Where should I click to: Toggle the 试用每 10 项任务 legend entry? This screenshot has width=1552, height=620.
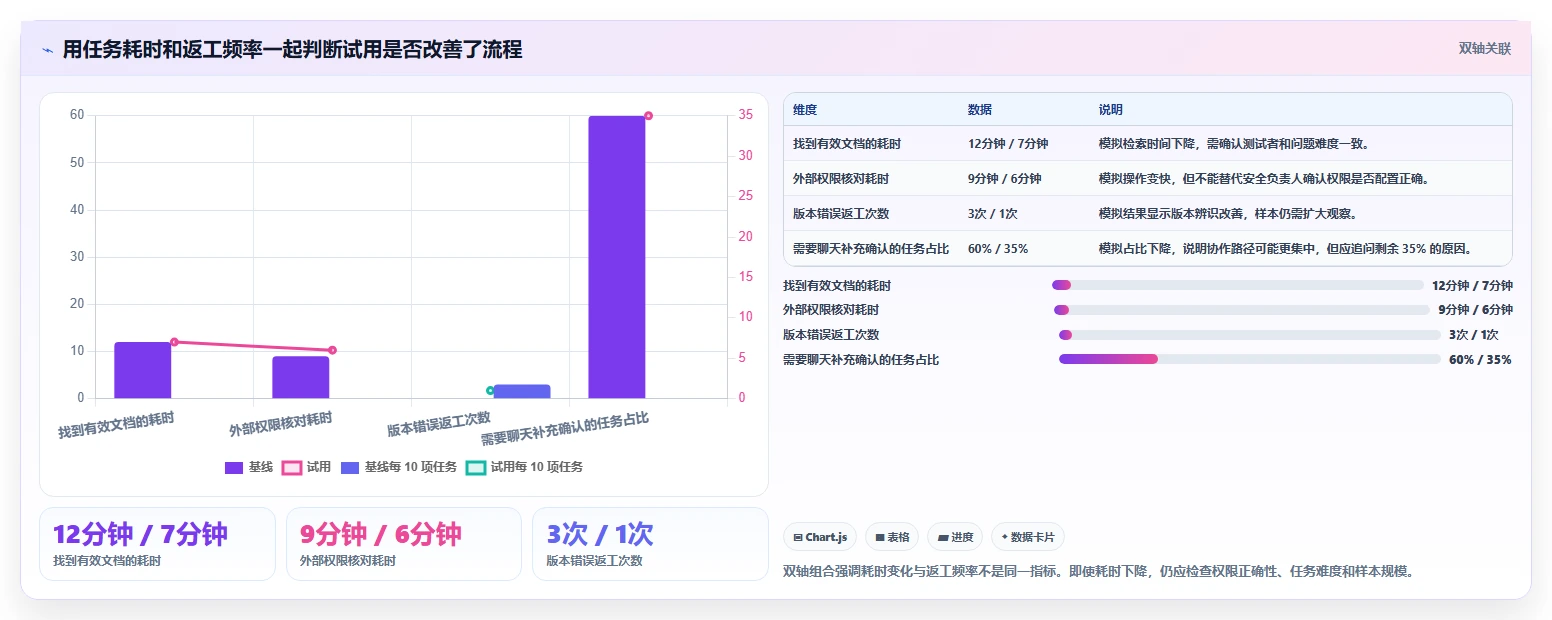(525, 467)
